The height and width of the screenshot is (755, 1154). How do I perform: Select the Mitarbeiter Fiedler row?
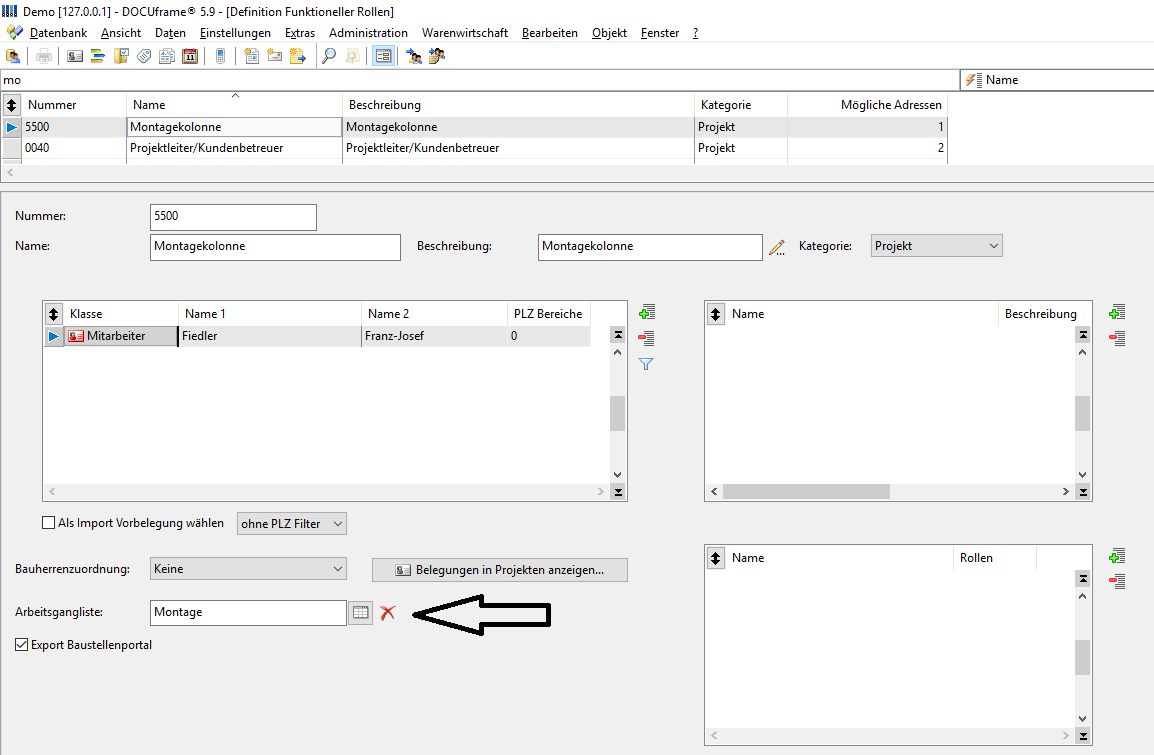click(x=317, y=336)
